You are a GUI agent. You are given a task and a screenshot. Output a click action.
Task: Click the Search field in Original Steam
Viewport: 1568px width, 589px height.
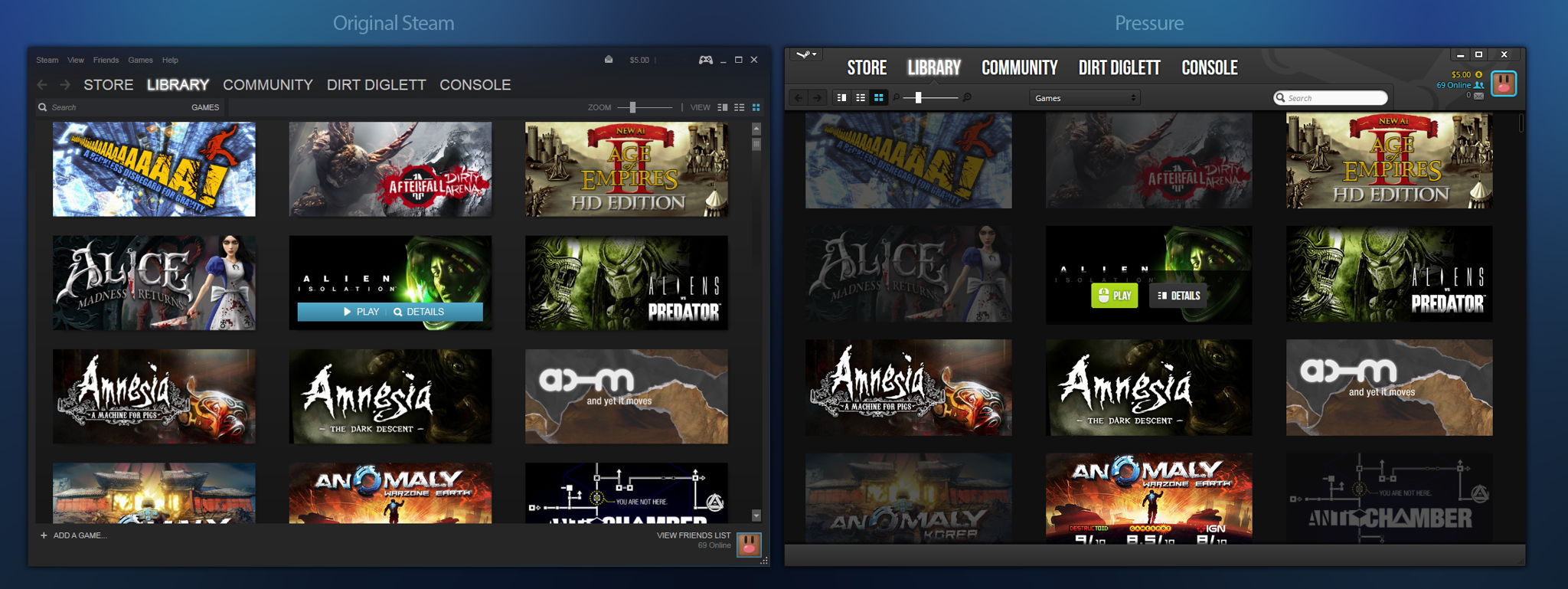point(111,107)
